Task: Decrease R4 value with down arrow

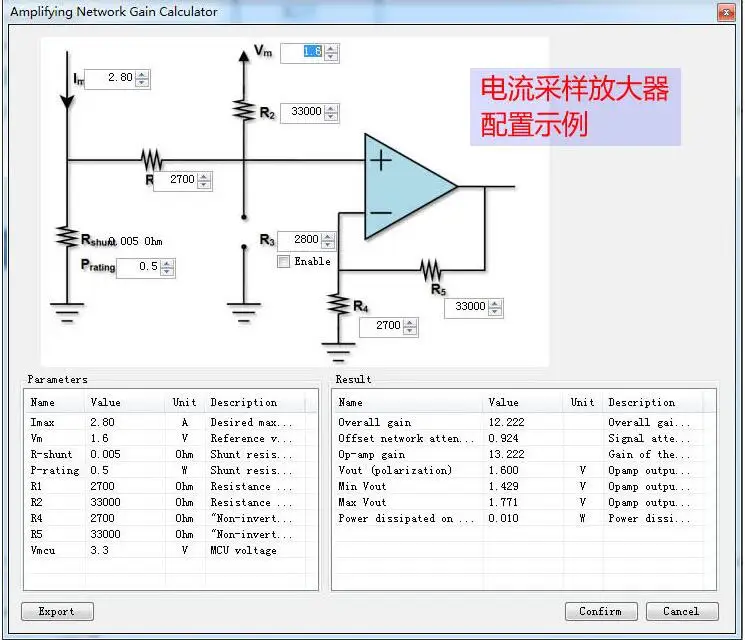Action: tap(410, 331)
